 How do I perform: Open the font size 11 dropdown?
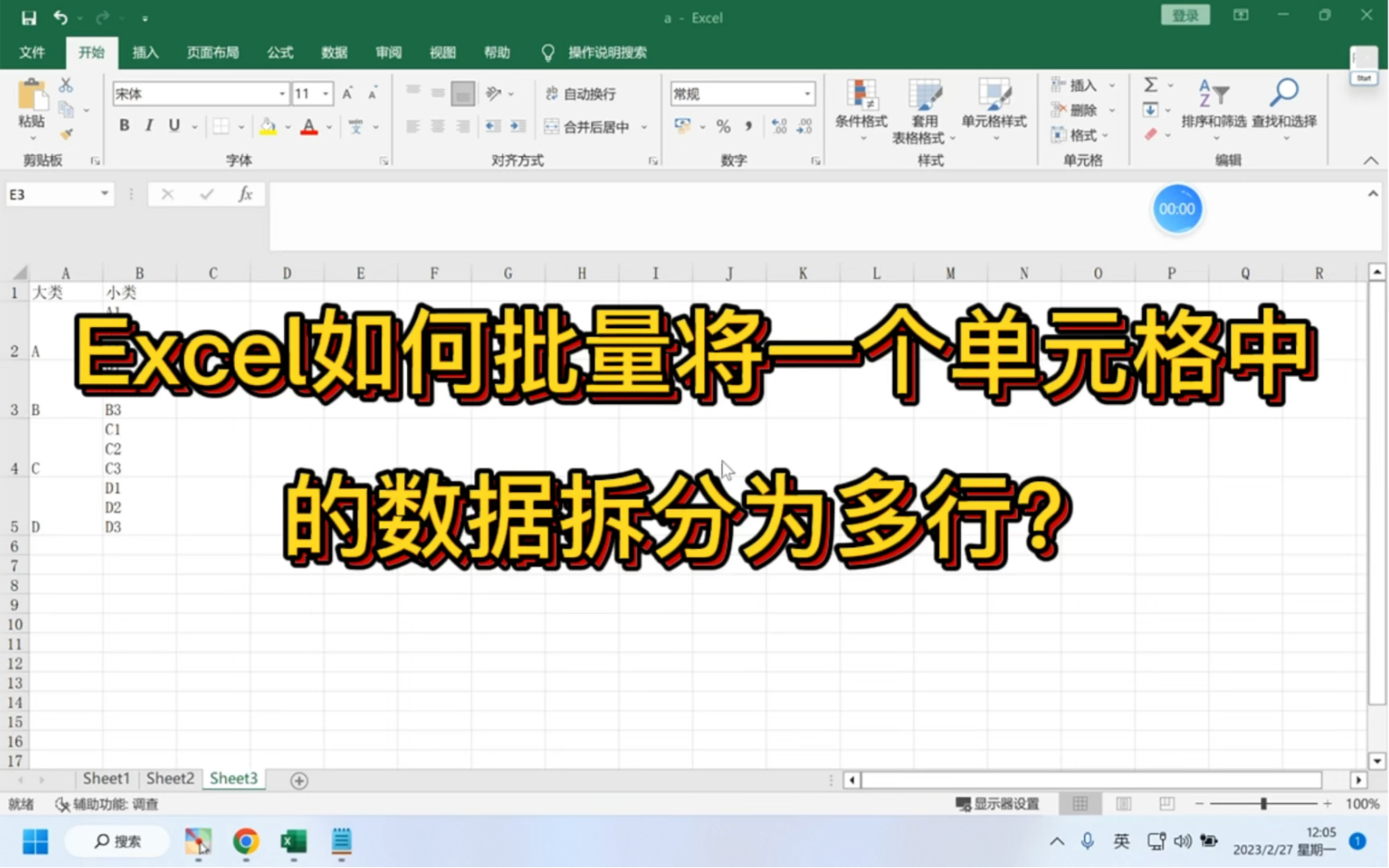325,94
